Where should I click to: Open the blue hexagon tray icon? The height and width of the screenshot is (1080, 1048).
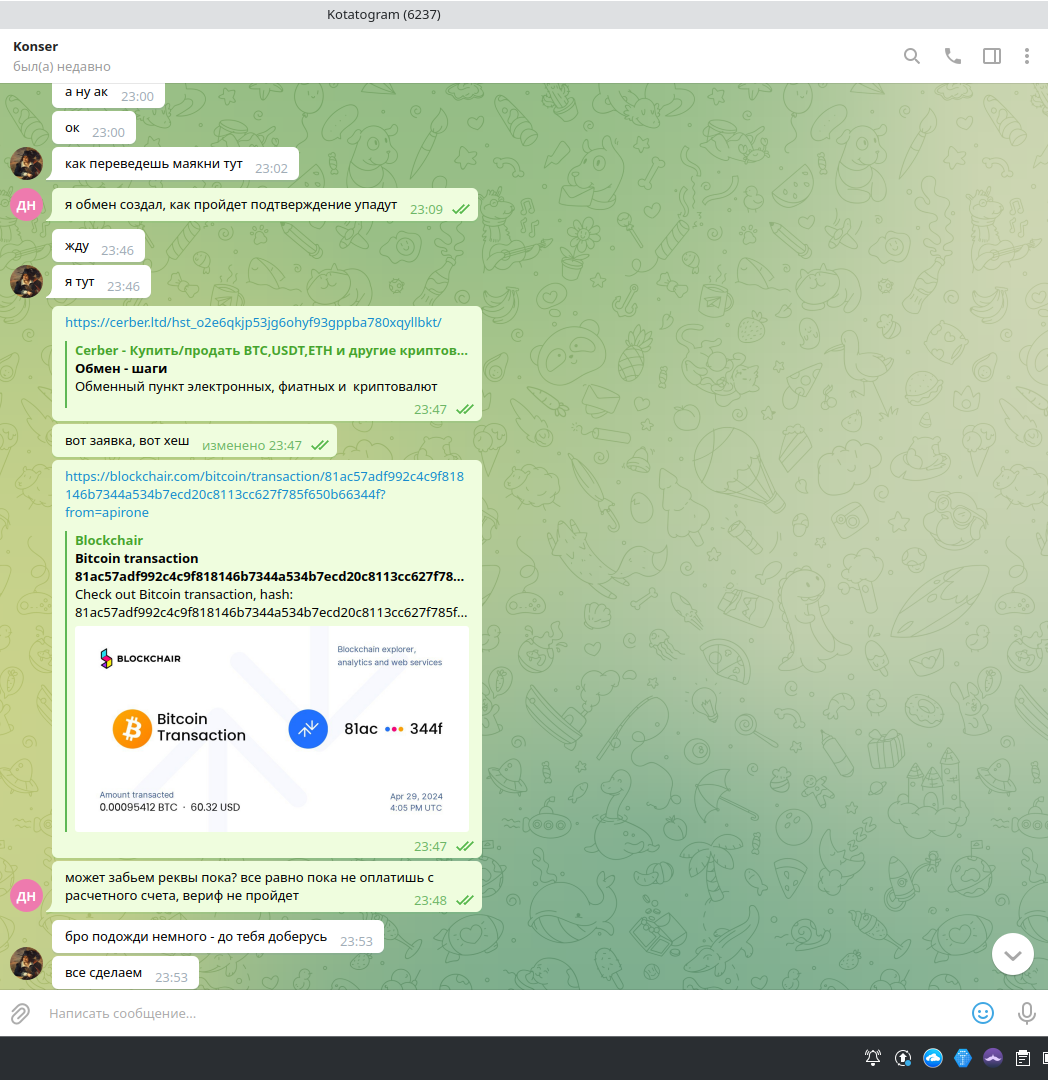coord(963,1057)
